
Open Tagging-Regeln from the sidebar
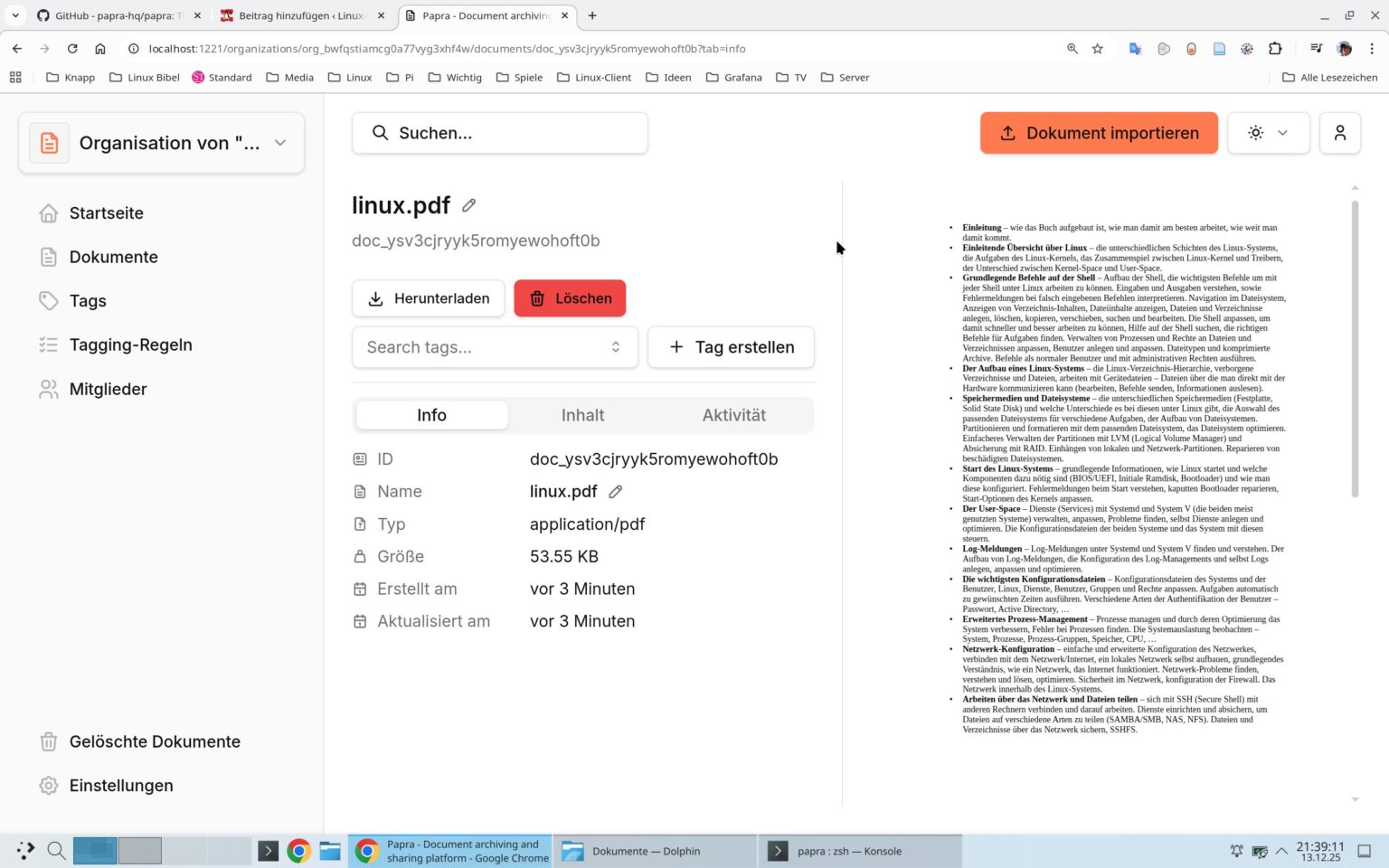(130, 344)
